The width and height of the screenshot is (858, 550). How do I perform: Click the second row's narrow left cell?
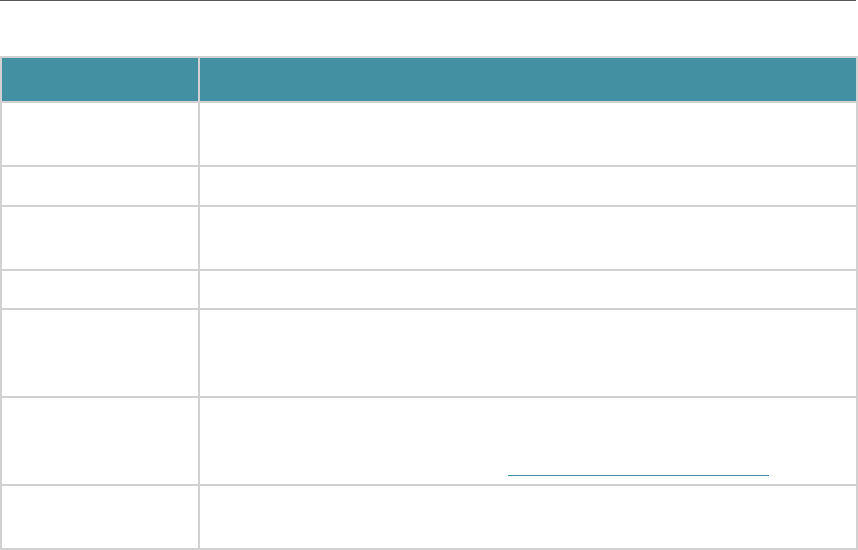point(99,185)
